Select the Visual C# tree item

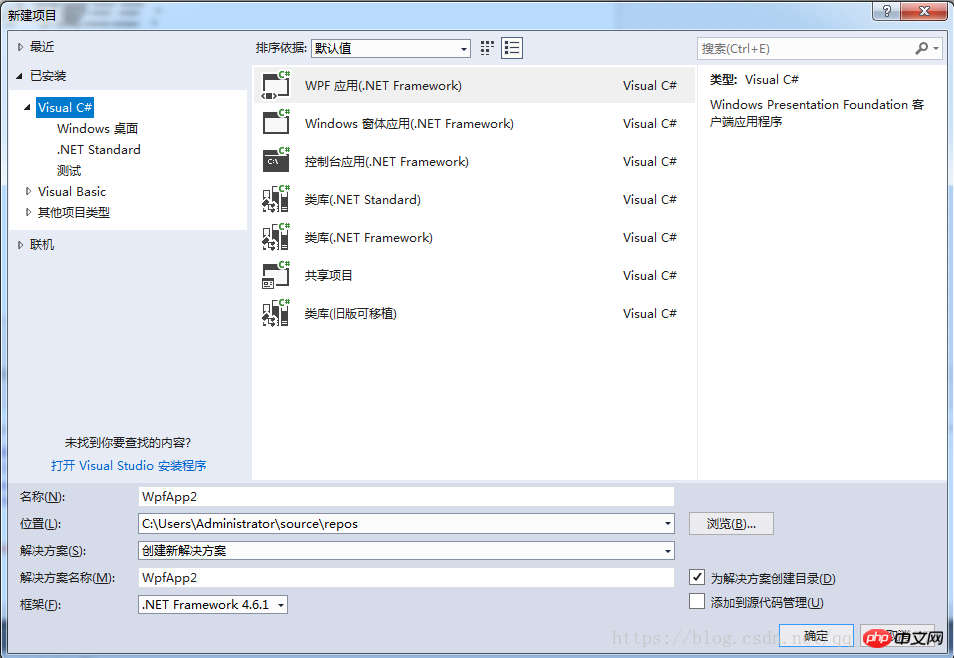[65, 107]
